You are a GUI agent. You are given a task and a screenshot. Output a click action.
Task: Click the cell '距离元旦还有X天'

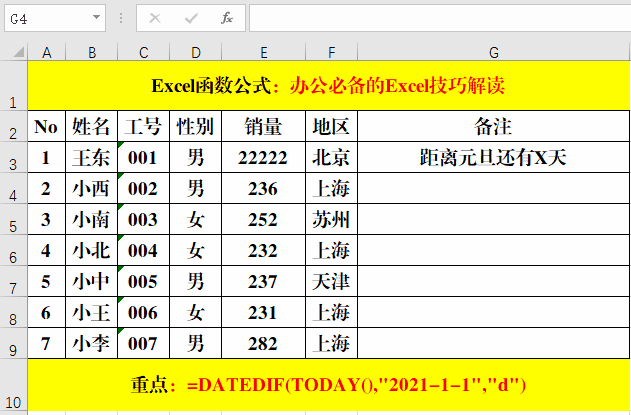[494, 157]
